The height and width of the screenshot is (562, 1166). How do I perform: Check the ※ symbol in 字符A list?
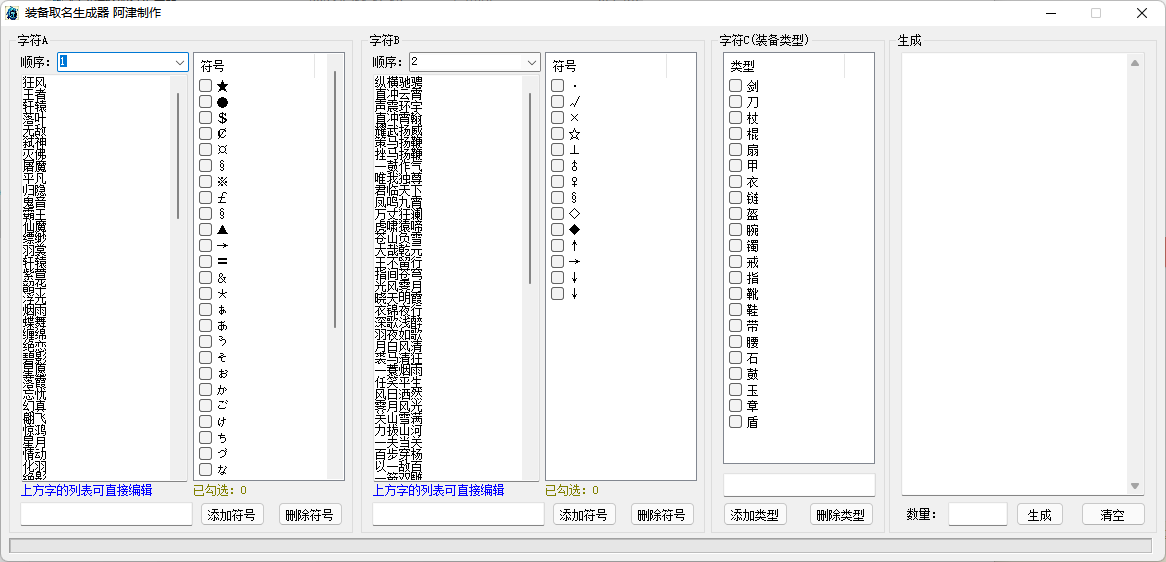(x=205, y=181)
